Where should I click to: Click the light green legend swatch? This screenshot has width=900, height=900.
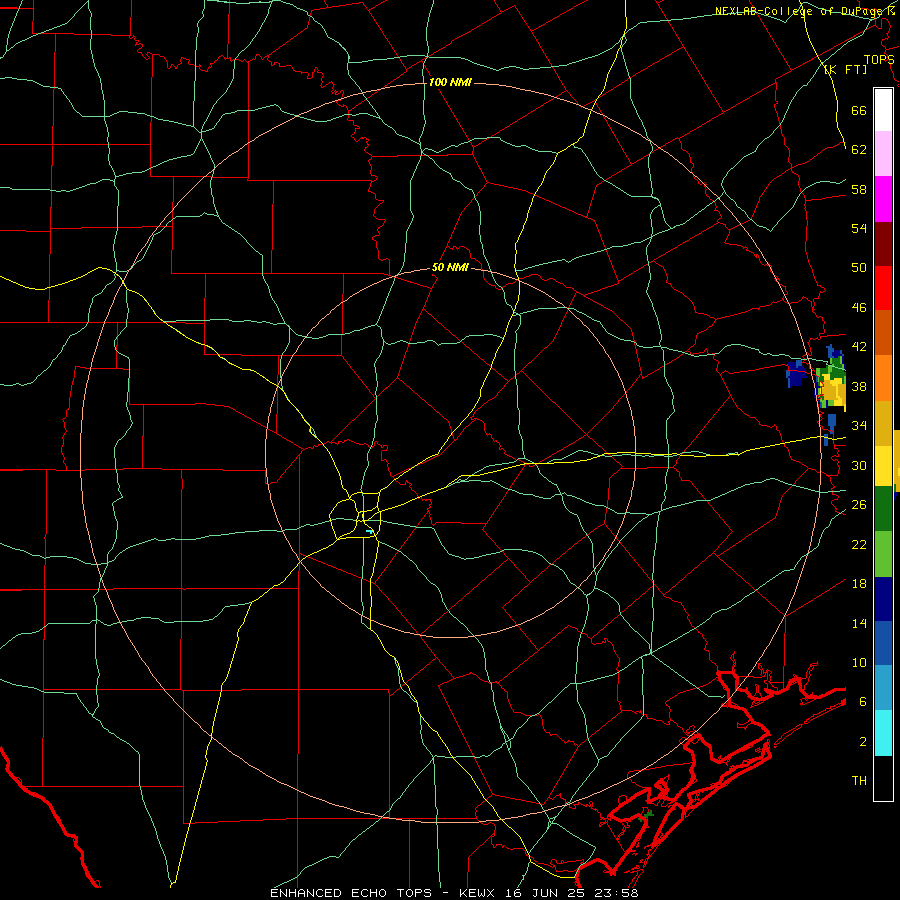pos(883,554)
